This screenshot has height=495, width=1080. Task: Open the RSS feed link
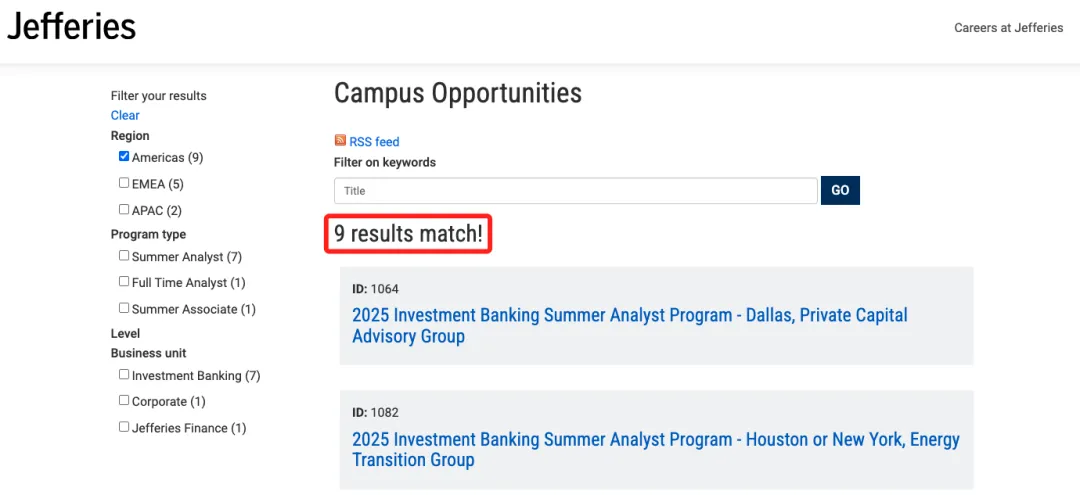pyautogui.click(x=374, y=142)
